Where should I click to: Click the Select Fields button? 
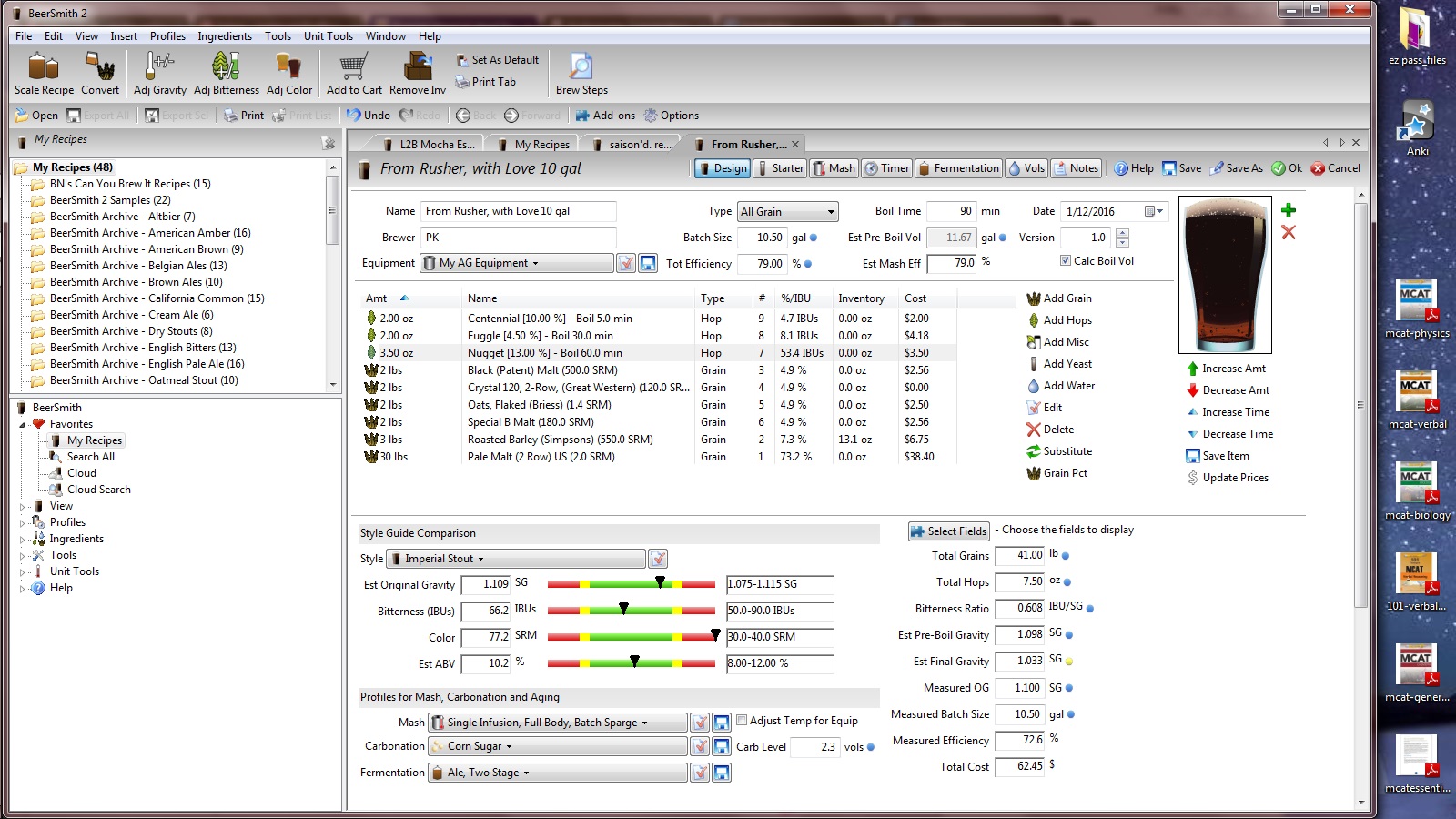(949, 531)
